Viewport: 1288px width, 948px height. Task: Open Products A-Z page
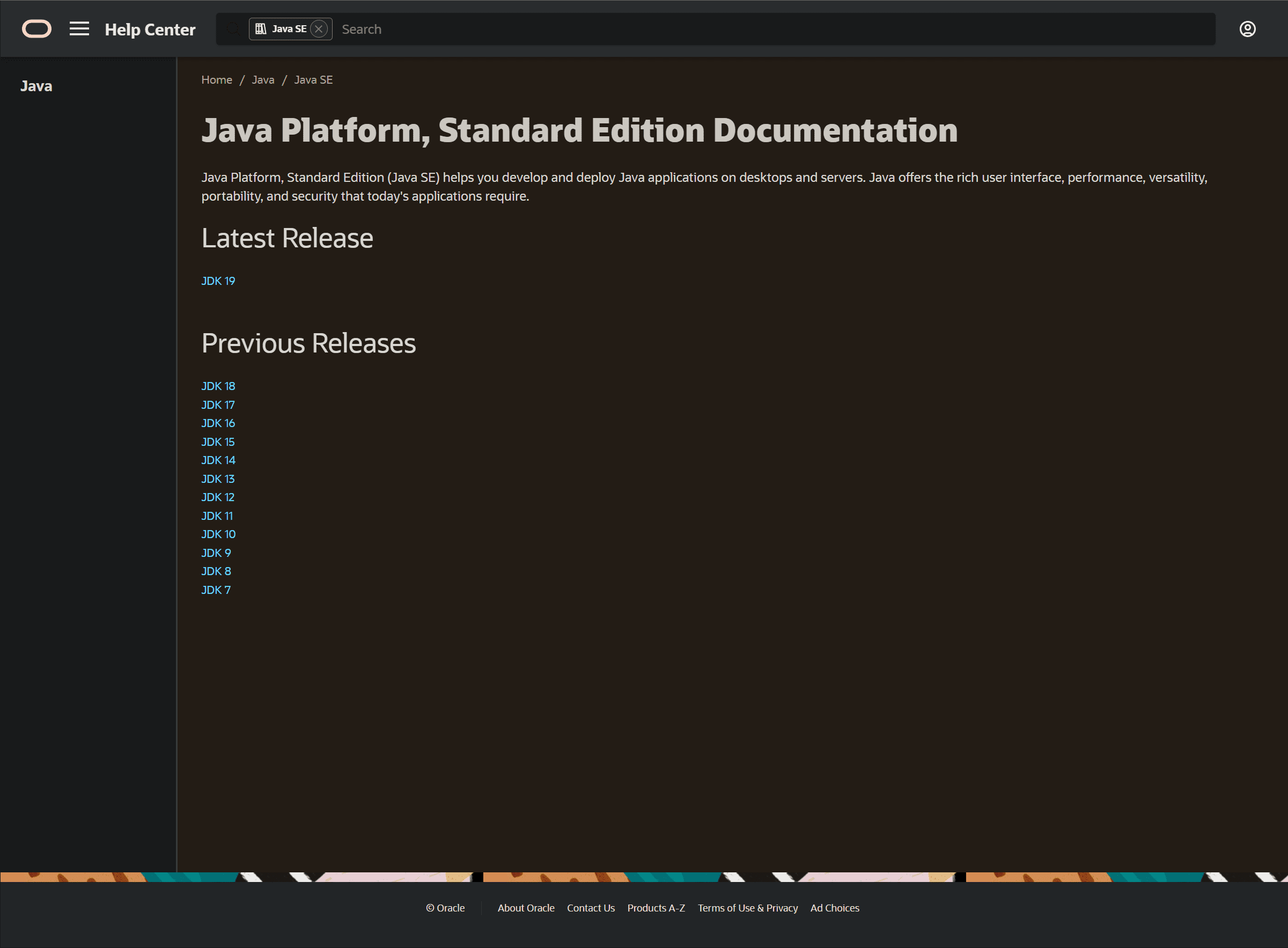click(656, 908)
